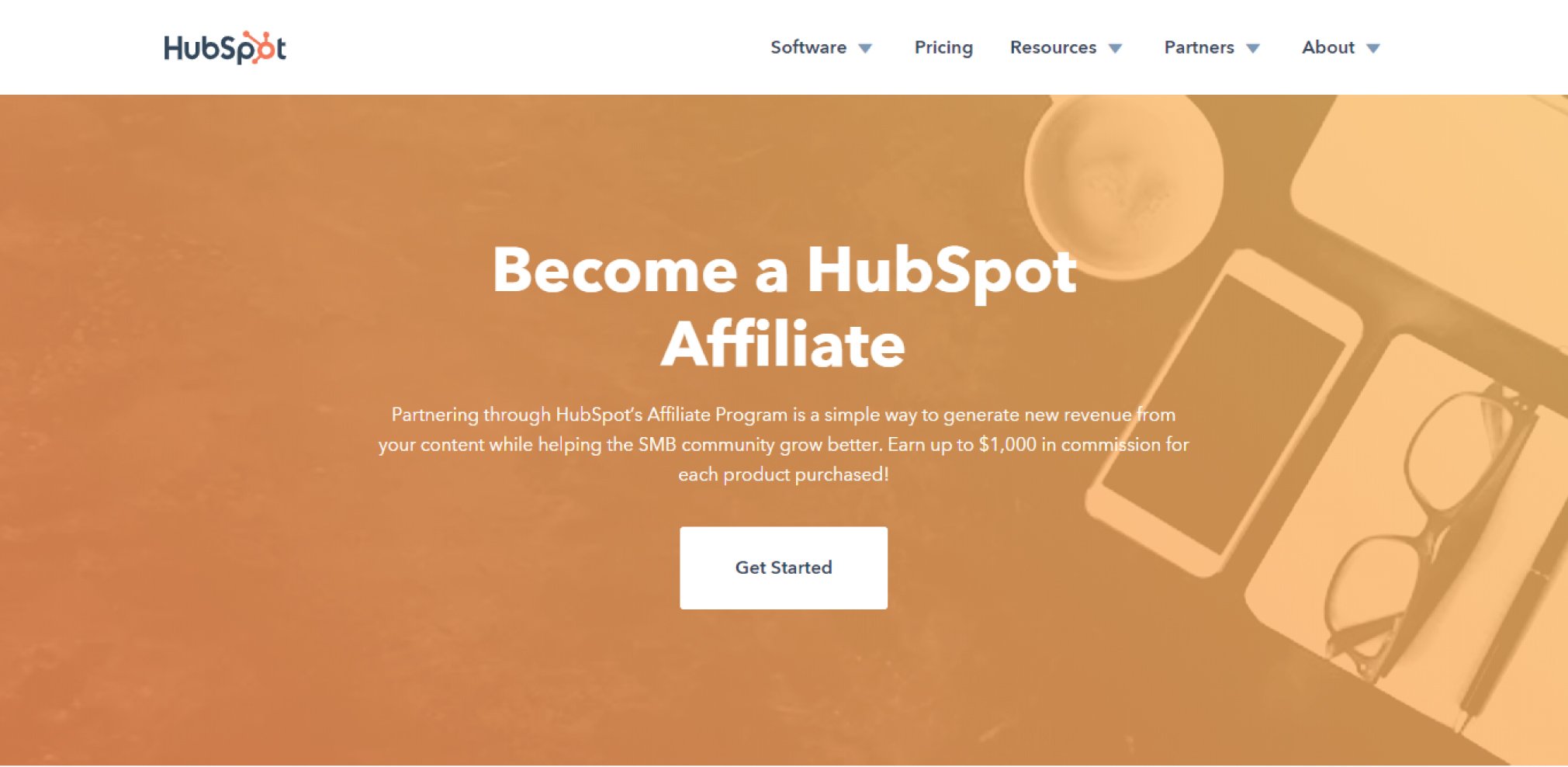This screenshot has height=767, width=1568.
Task: Expand the arrow next to Software
Action: [x=865, y=49]
